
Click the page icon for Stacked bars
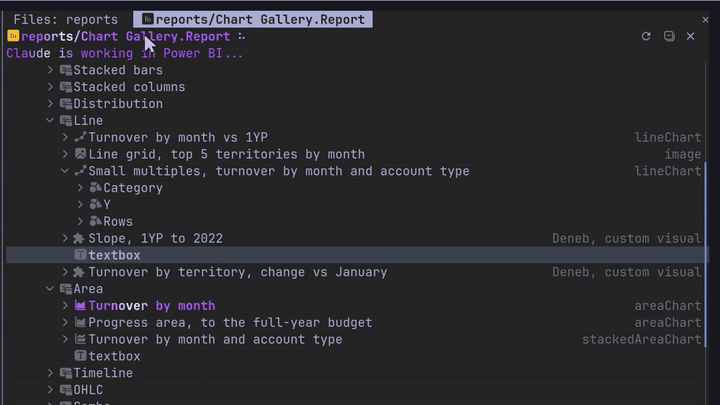(x=66, y=70)
